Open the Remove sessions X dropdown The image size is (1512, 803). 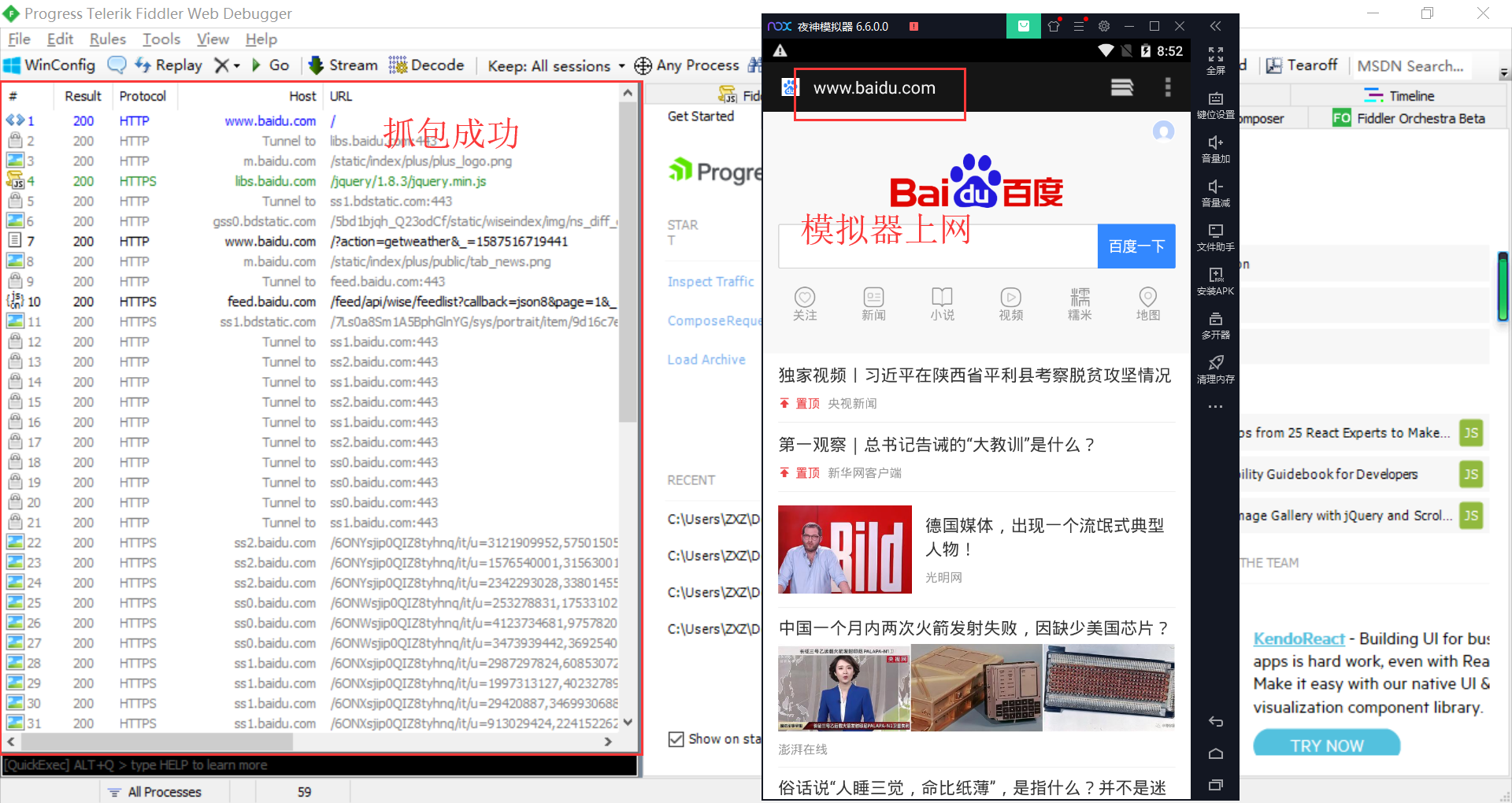pyautogui.click(x=227, y=65)
